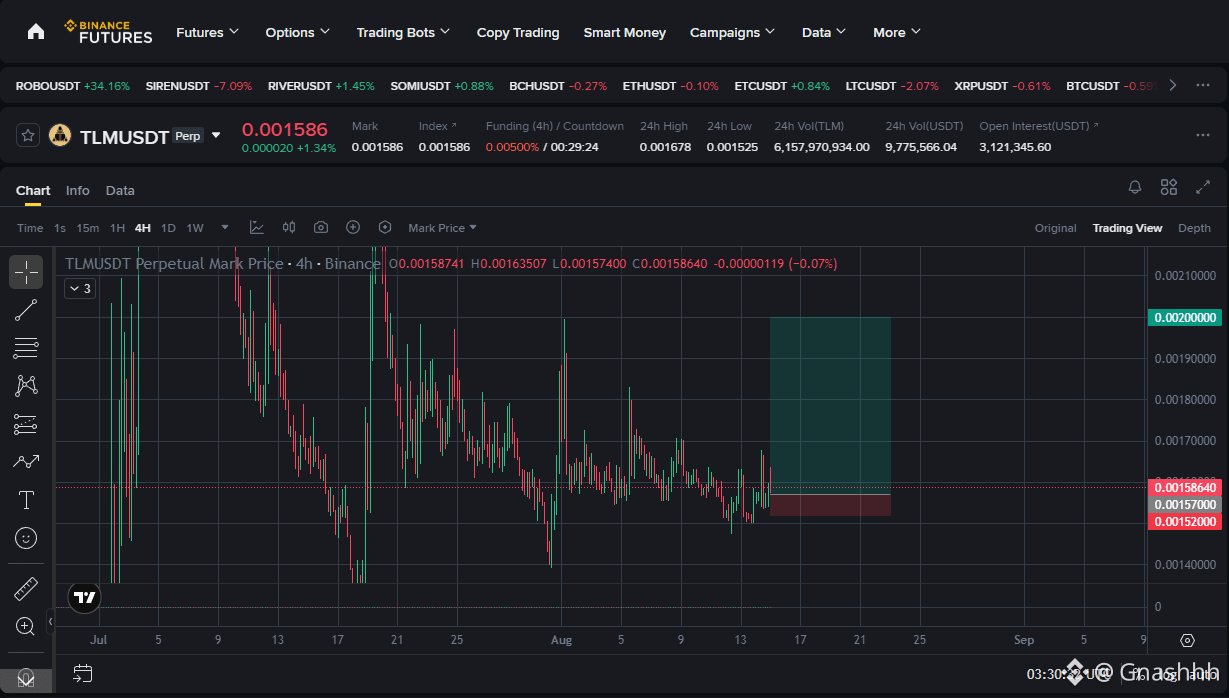1229x698 pixels.
Task: Click the green profit zone of position
Action: [830, 405]
